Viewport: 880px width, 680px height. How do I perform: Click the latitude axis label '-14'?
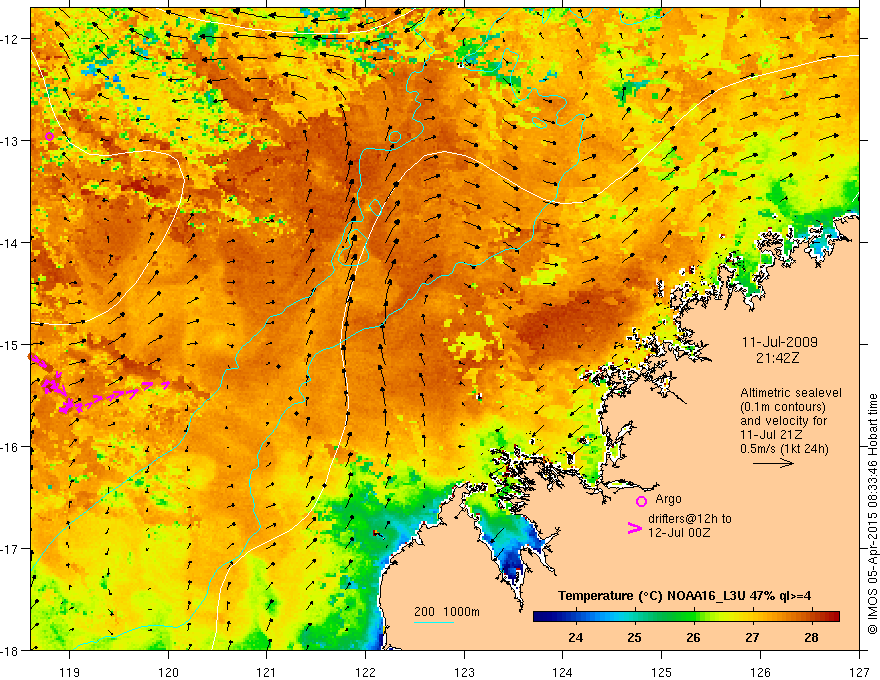pos(11,243)
